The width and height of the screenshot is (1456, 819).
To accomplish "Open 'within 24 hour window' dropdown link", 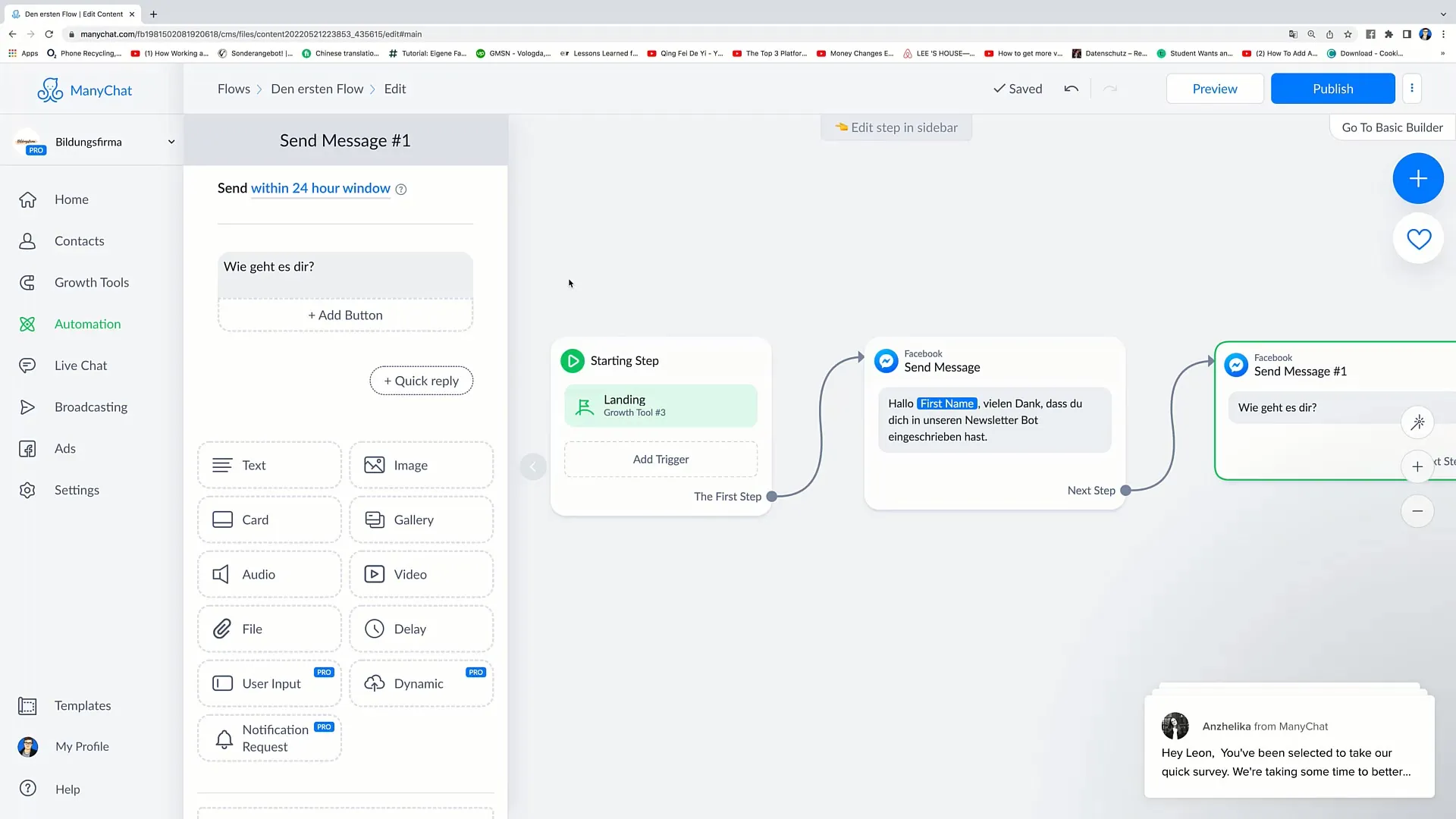I will pos(320,188).
